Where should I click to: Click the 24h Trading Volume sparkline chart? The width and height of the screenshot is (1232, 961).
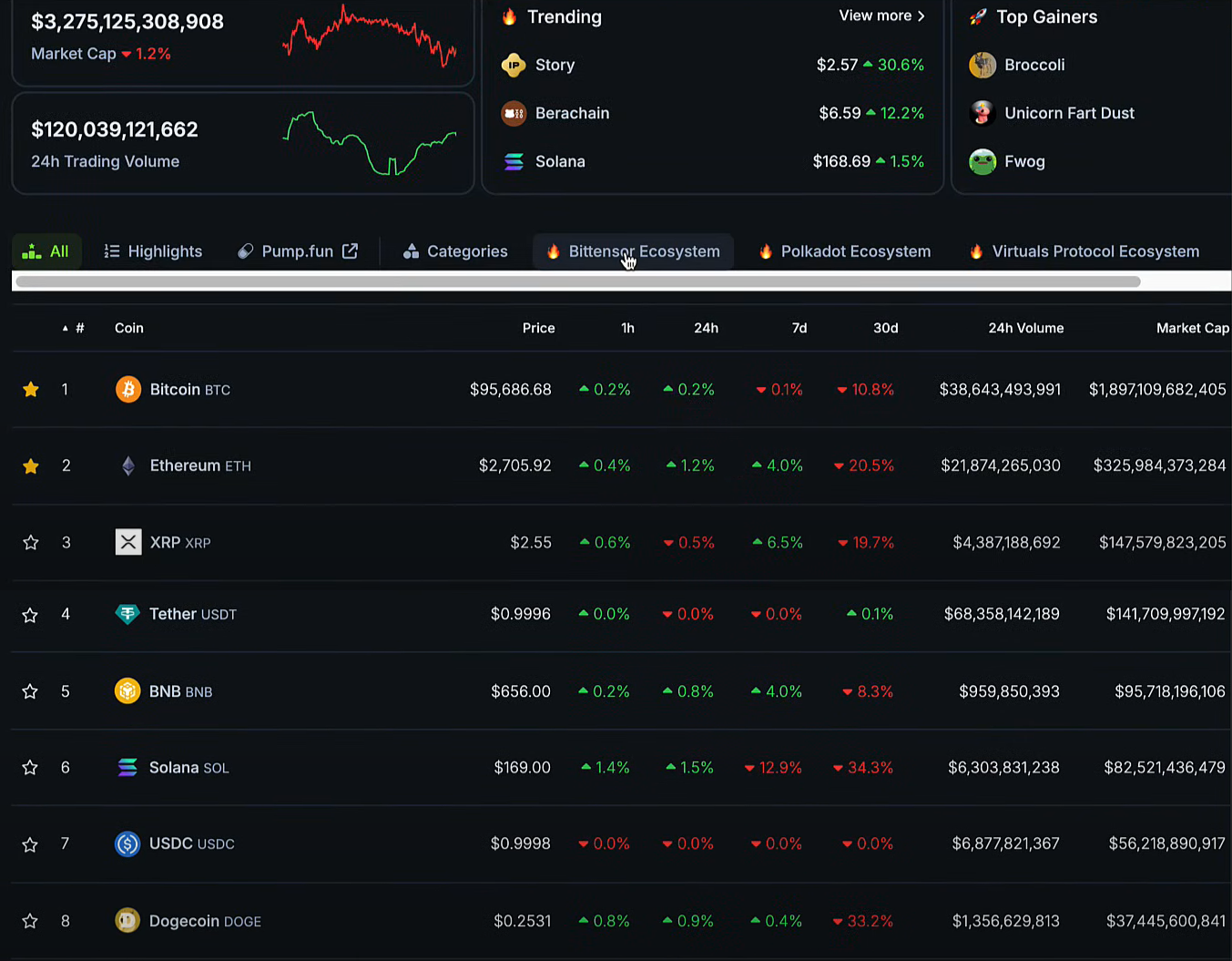(x=370, y=143)
